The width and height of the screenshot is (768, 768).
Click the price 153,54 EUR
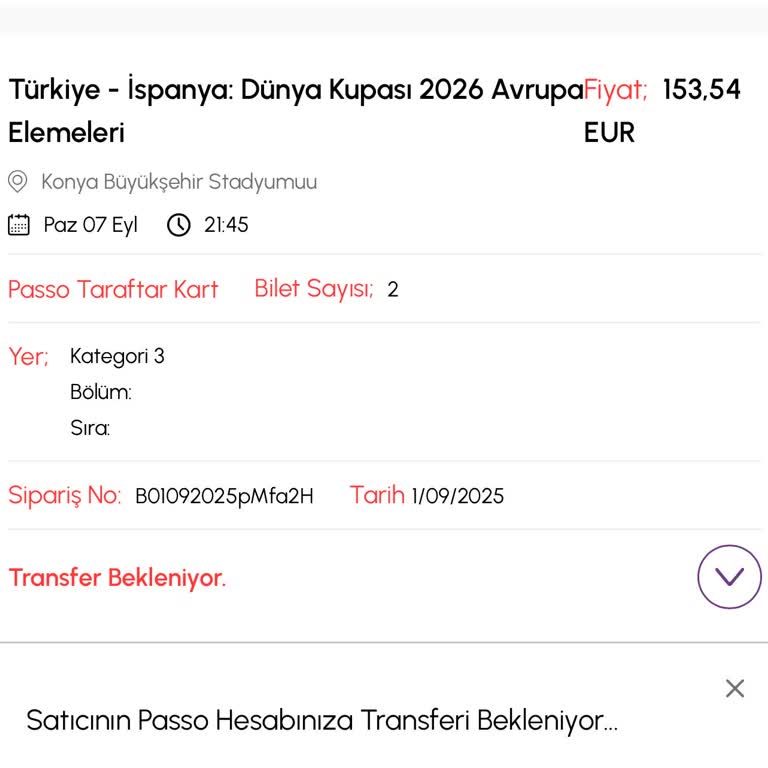pyautogui.click(x=700, y=90)
